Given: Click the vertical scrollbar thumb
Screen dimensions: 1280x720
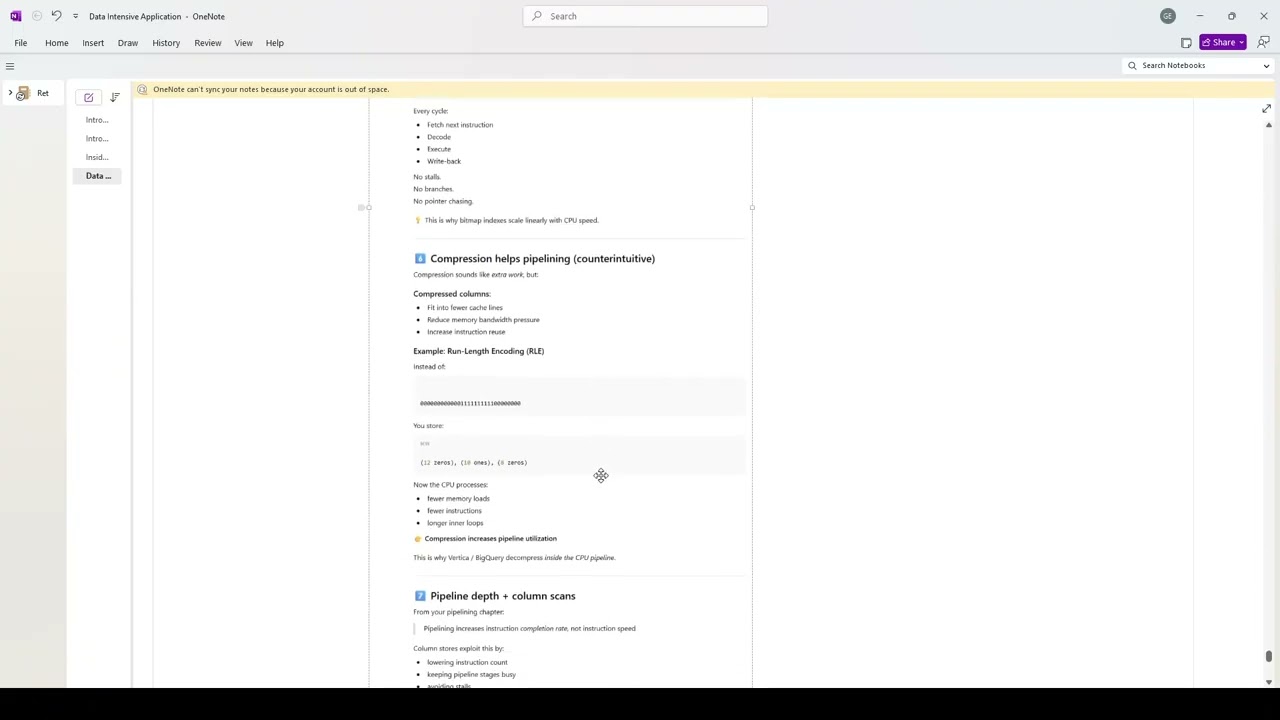Looking at the screenshot, I should click(1269, 656).
